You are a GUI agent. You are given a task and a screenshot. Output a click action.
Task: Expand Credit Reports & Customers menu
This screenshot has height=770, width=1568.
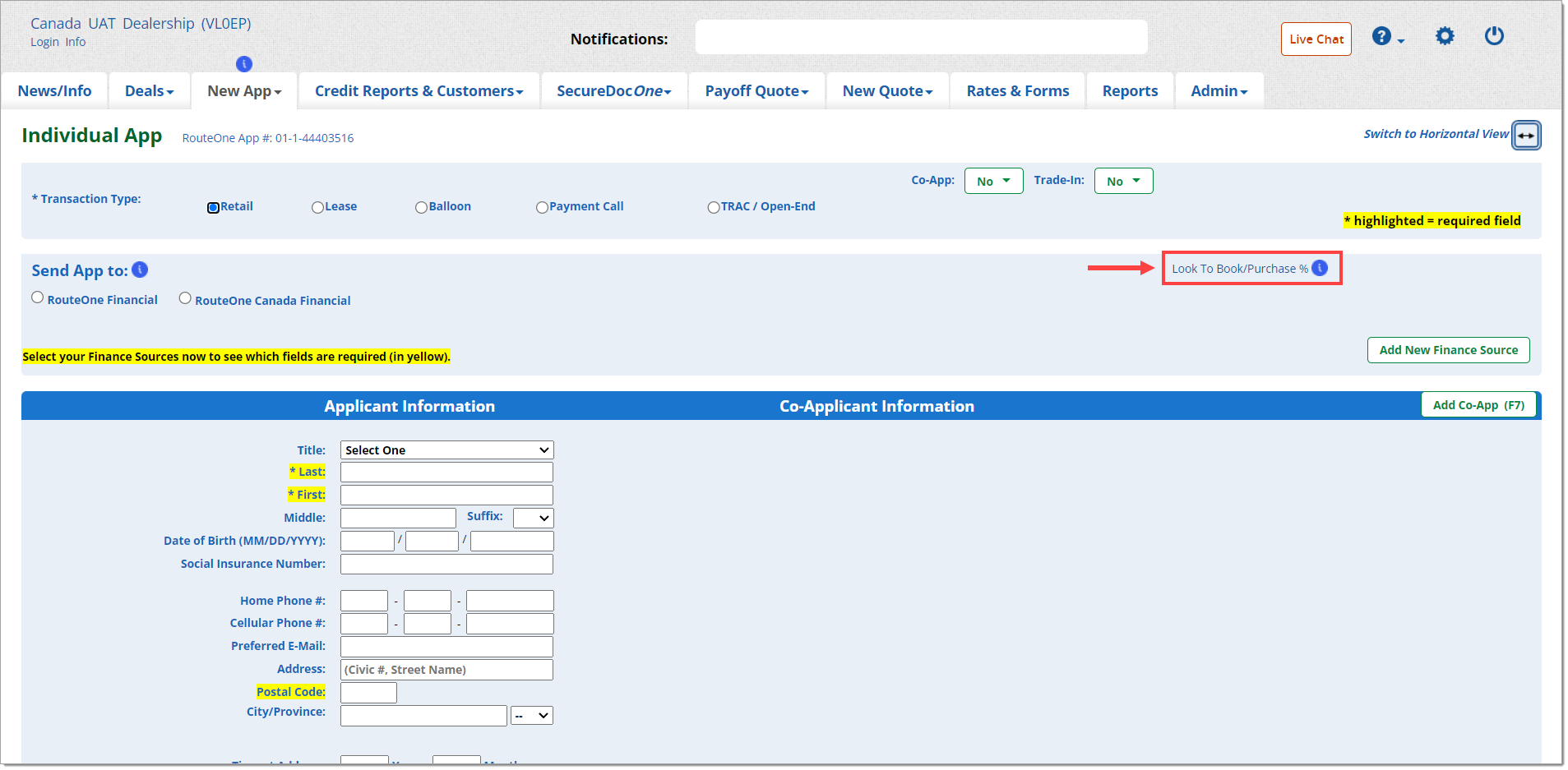click(419, 91)
